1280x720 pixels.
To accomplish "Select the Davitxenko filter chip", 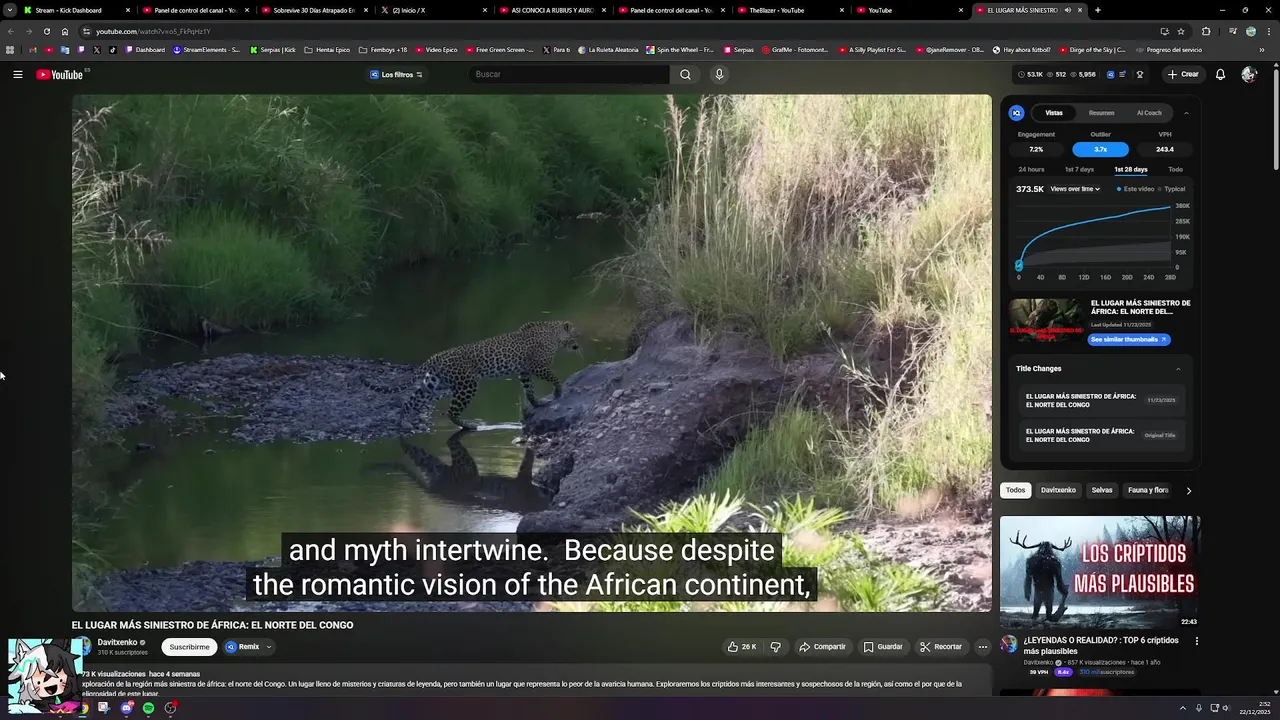I will point(1058,491).
